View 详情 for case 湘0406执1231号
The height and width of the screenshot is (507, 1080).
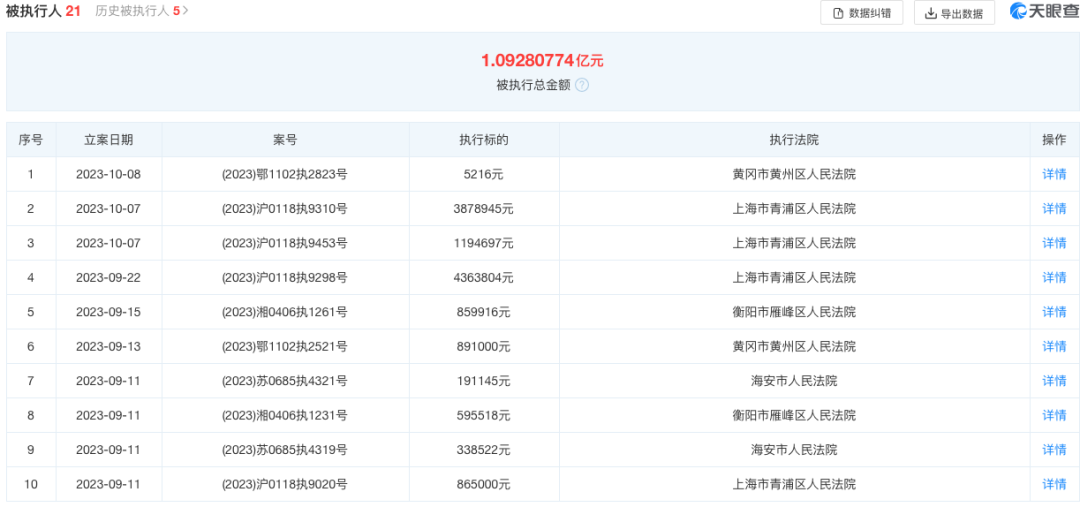1054,415
